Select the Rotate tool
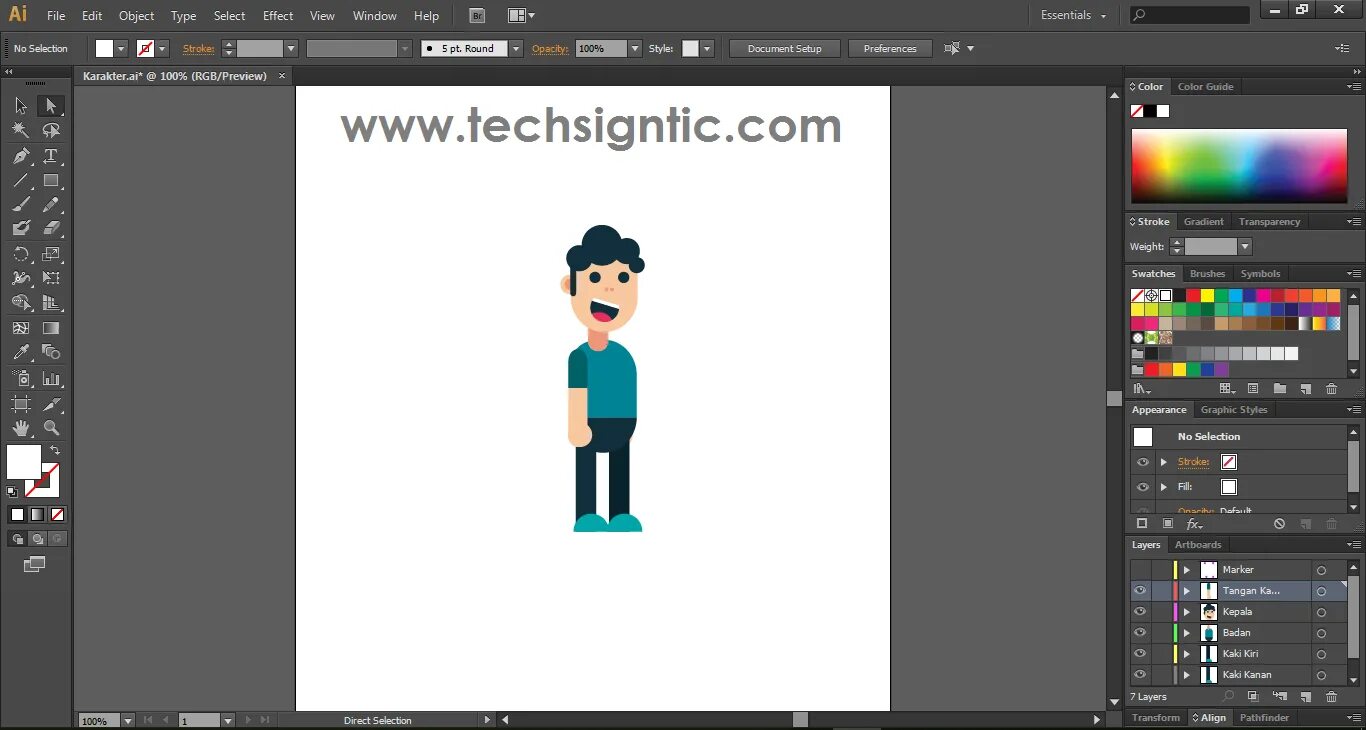Viewport: 1366px width, 730px height. (x=21, y=254)
